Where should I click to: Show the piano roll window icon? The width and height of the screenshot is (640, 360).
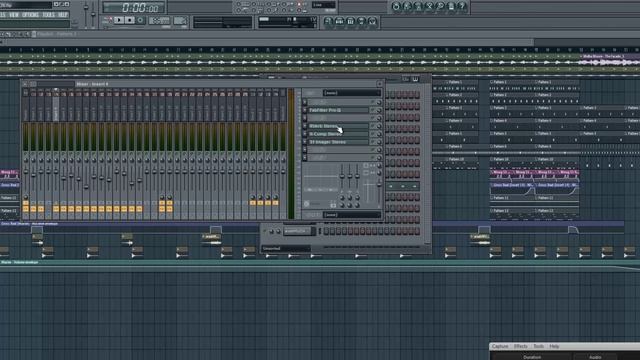[x=350, y=21]
